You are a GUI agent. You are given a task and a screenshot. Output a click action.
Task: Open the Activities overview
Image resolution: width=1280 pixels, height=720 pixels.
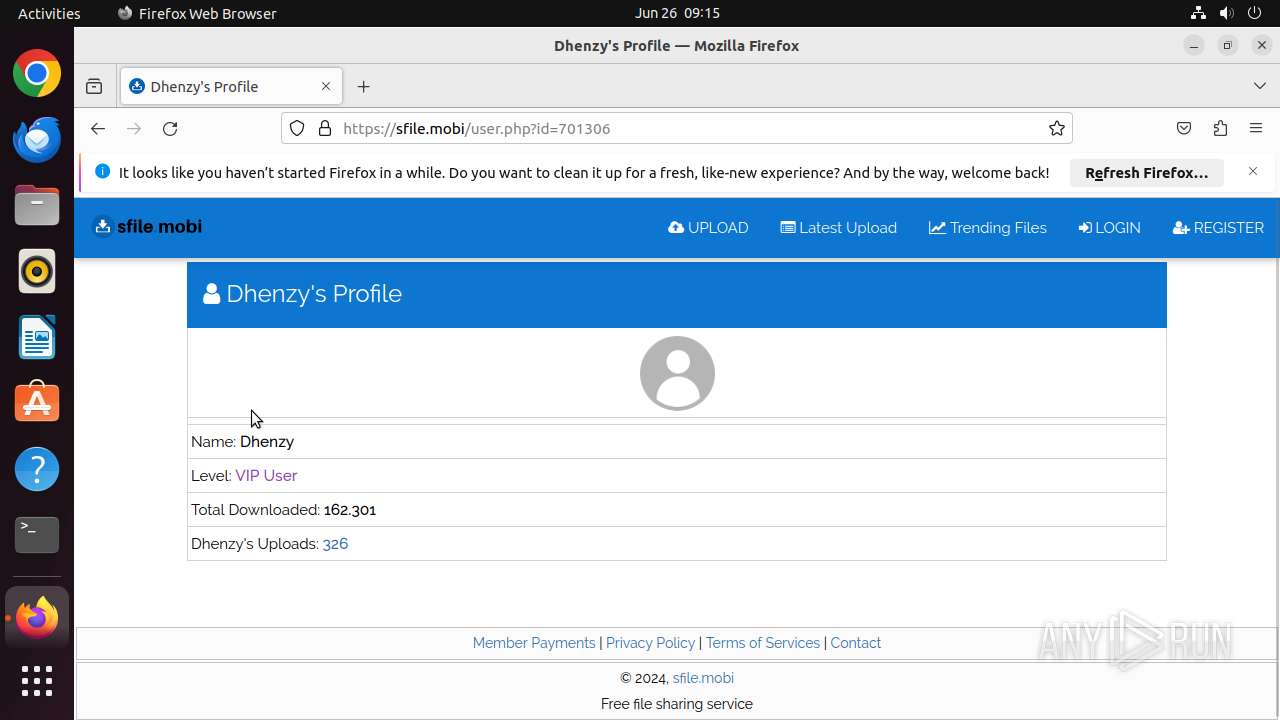49,13
